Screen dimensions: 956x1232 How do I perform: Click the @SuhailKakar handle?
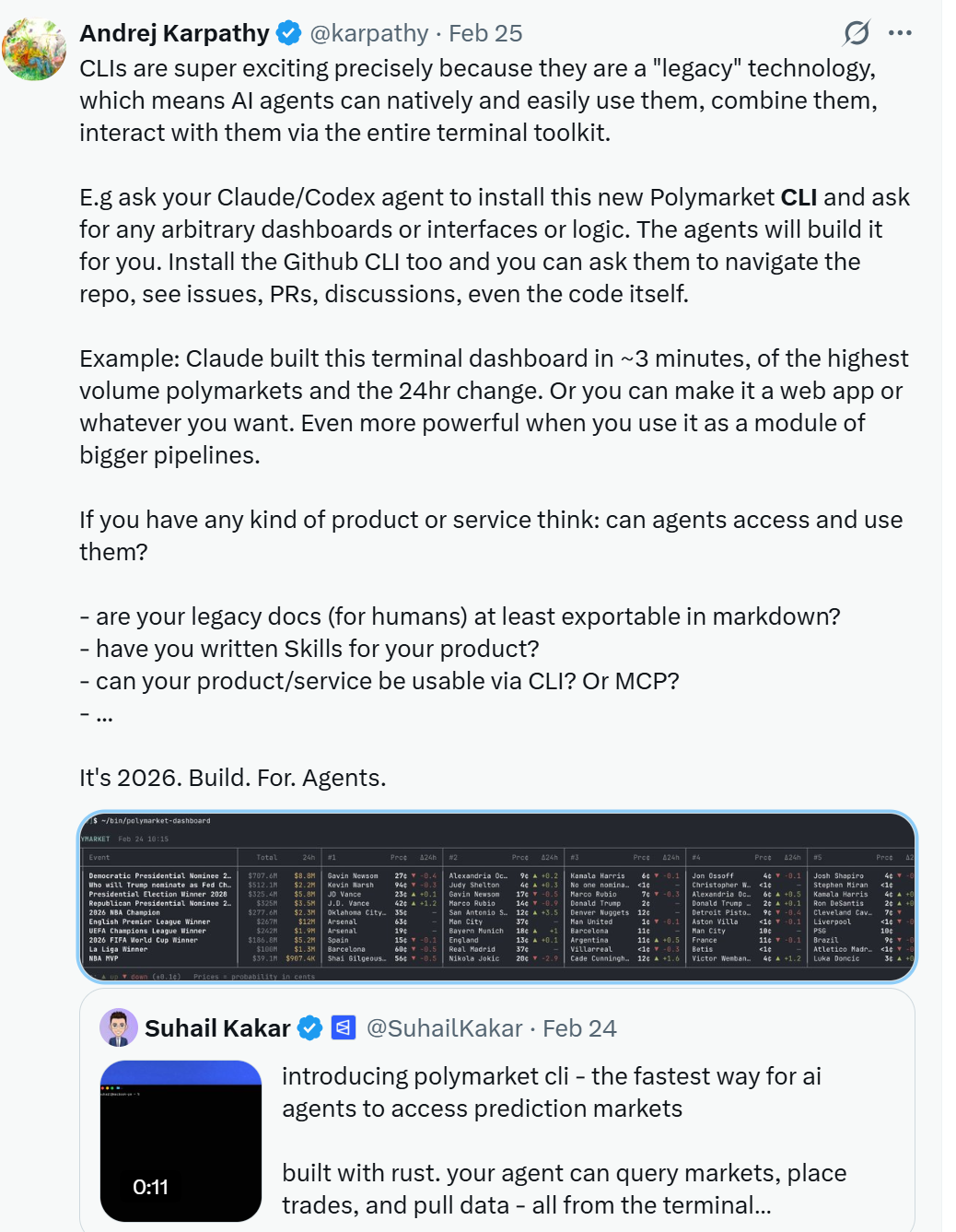[445, 1028]
